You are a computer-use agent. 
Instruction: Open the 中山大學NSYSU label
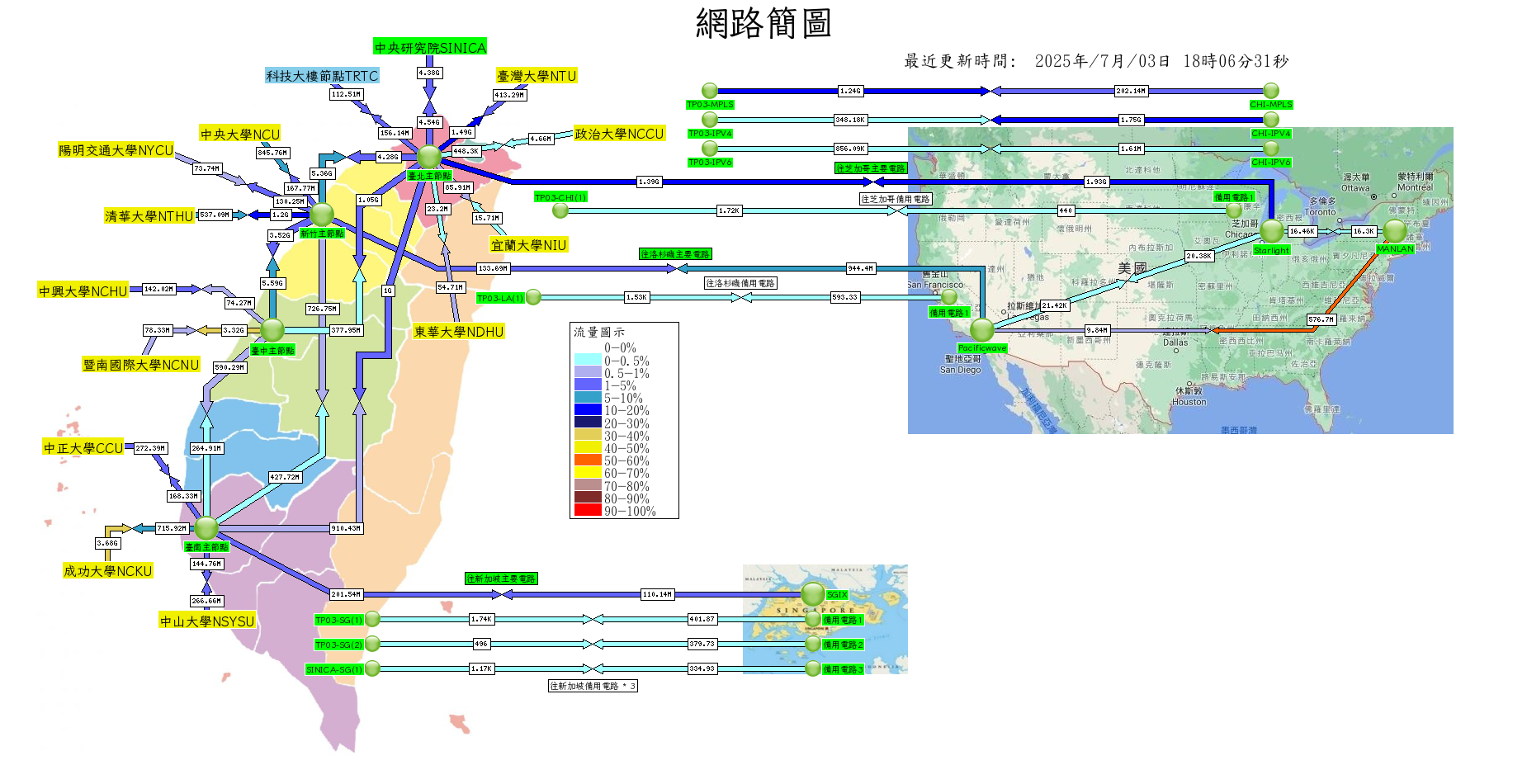pyautogui.click(x=207, y=621)
